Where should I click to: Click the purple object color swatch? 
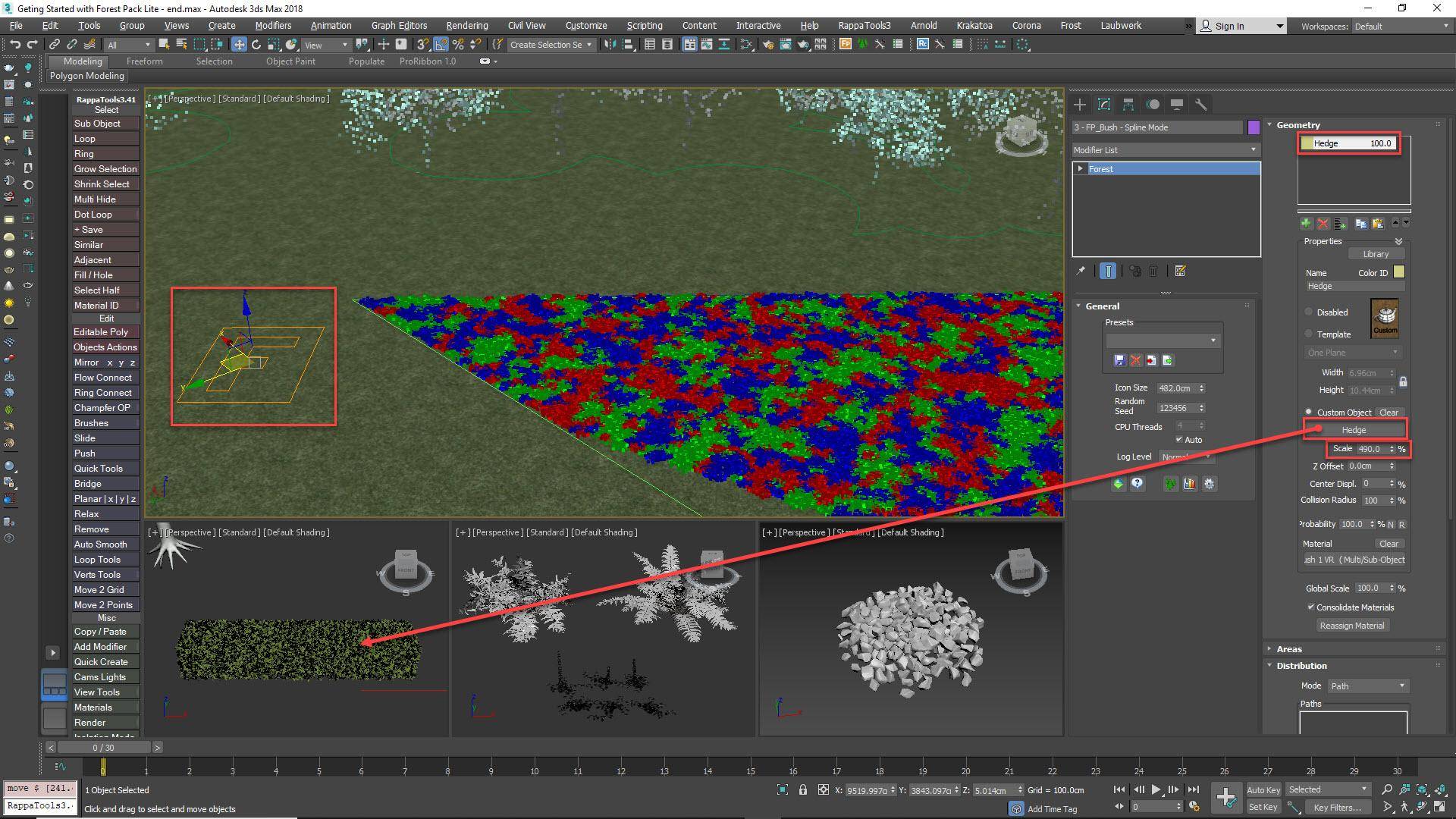pyautogui.click(x=1254, y=127)
